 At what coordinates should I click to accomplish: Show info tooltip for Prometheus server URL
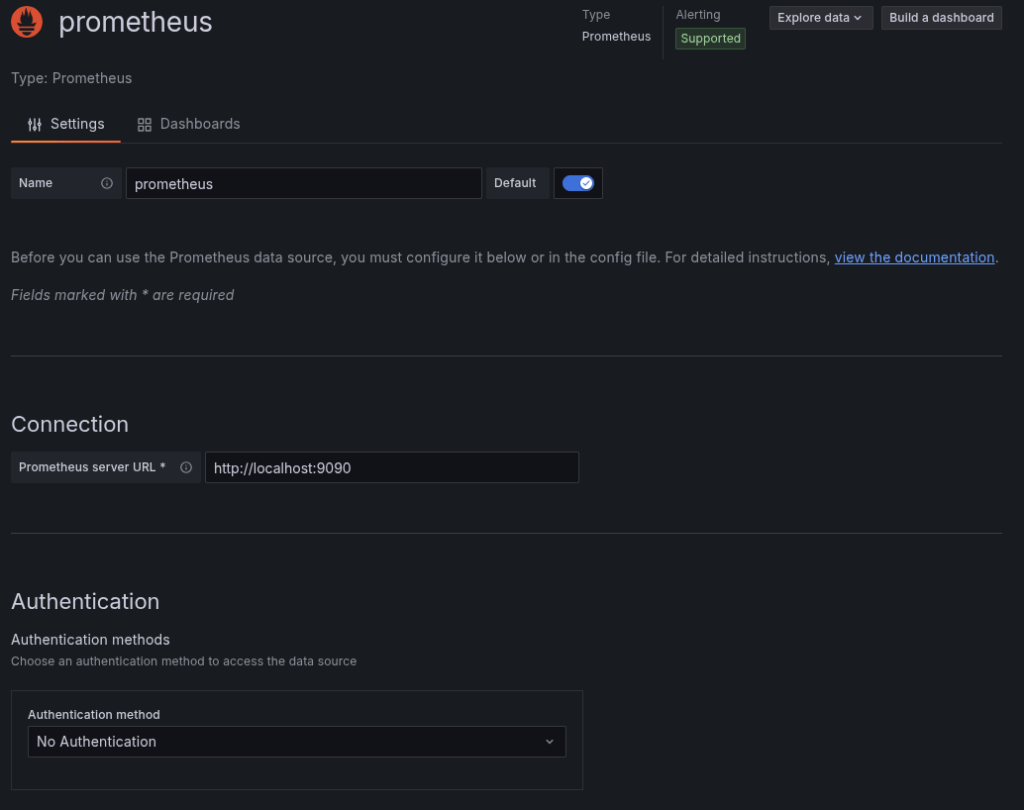(x=186, y=467)
